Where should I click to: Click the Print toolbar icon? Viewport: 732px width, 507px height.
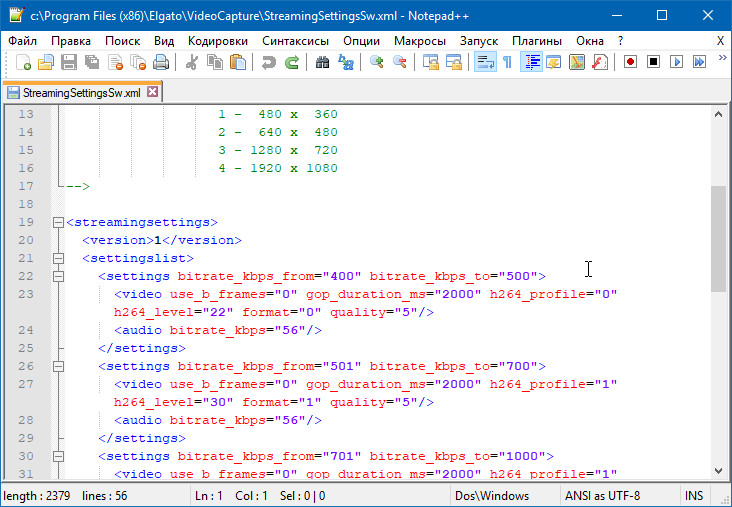click(160, 63)
